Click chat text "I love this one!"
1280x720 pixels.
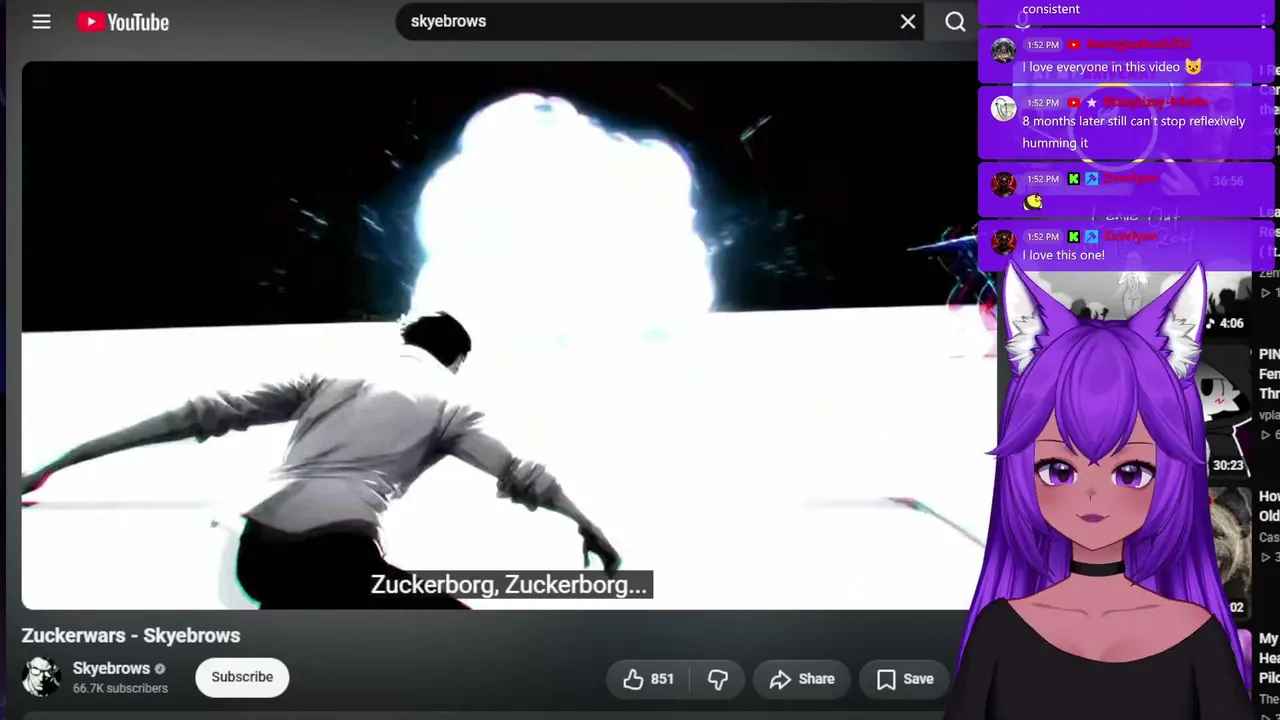point(1063,255)
